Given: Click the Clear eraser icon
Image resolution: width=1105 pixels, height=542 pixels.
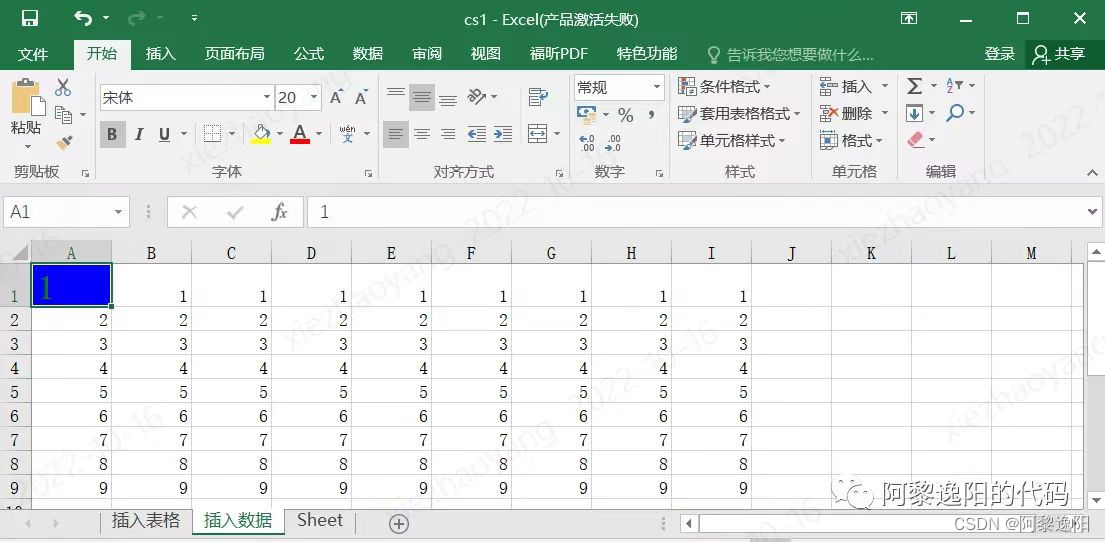Looking at the screenshot, I should pyautogui.click(x=916, y=140).
